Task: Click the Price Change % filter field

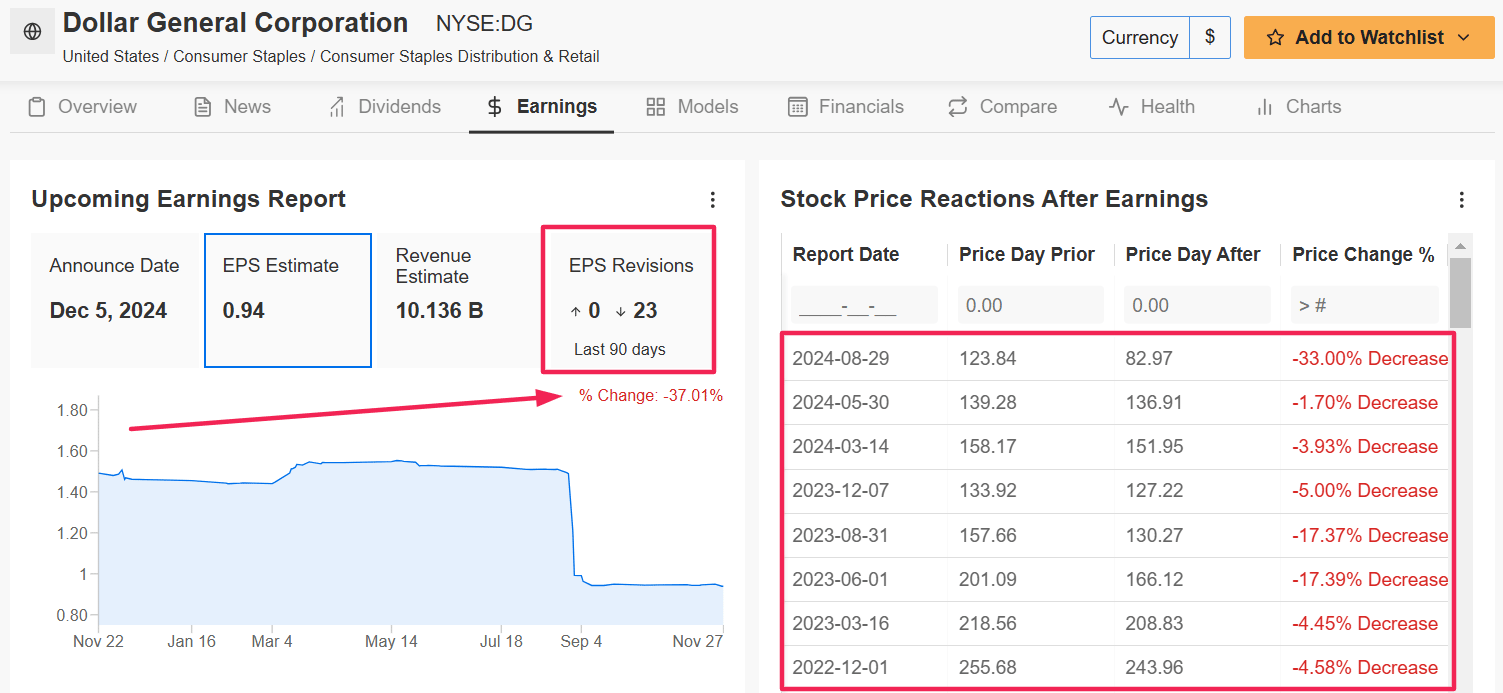Action: coord(1364,305)
